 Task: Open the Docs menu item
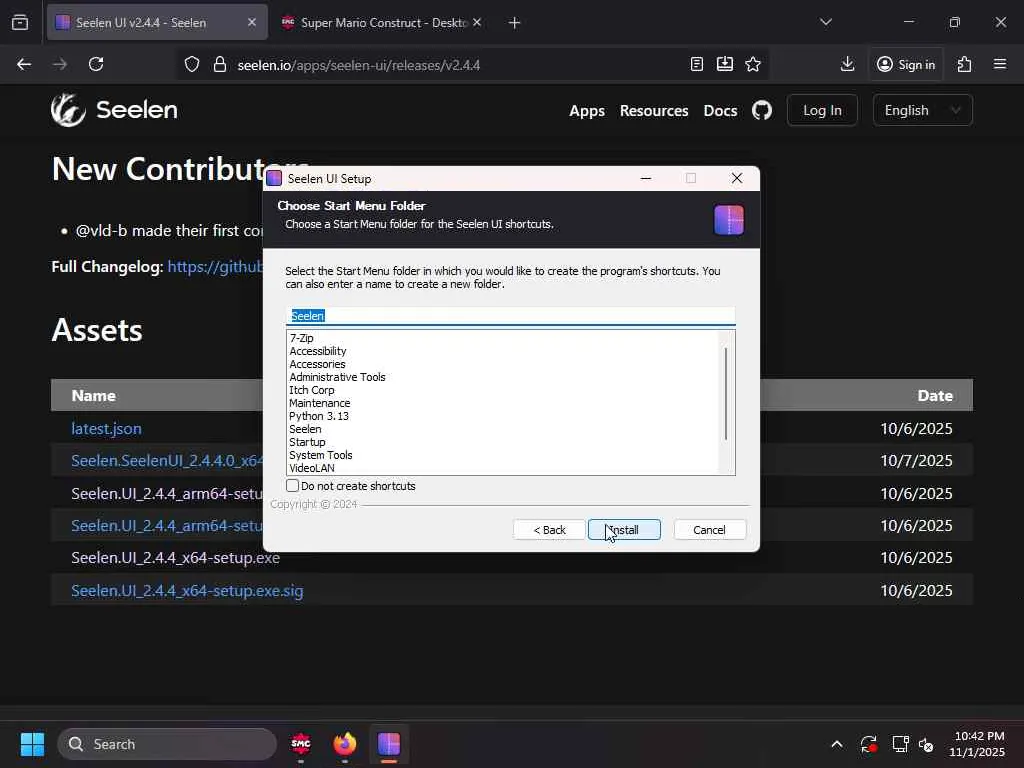(720, 110)
